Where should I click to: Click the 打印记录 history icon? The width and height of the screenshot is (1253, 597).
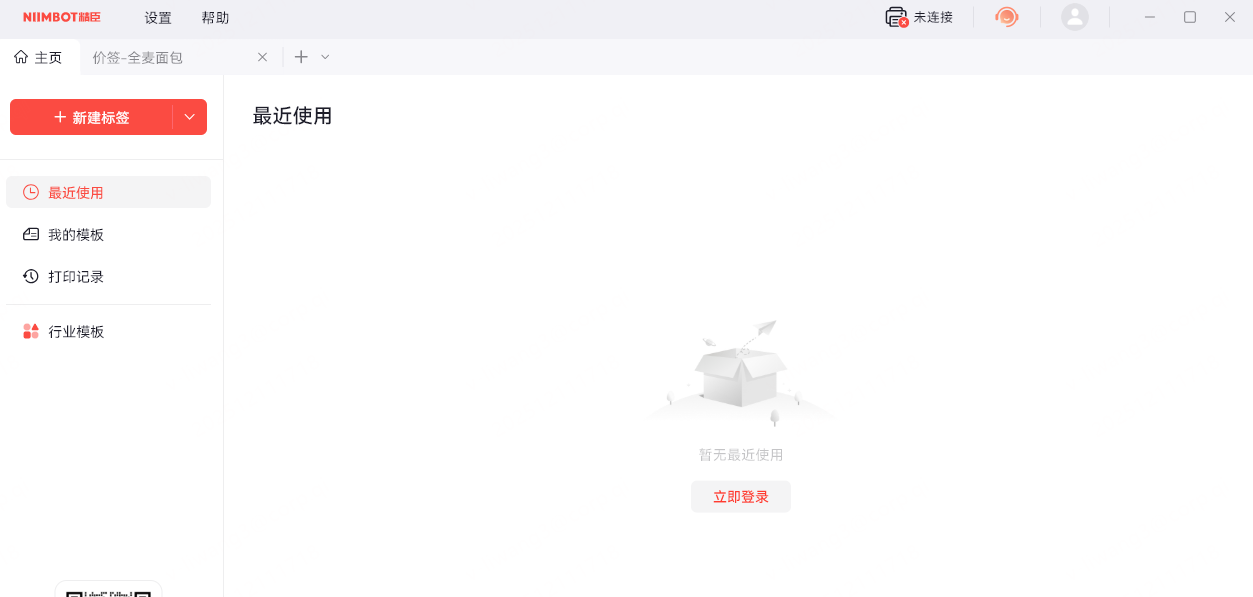(31, 276)
